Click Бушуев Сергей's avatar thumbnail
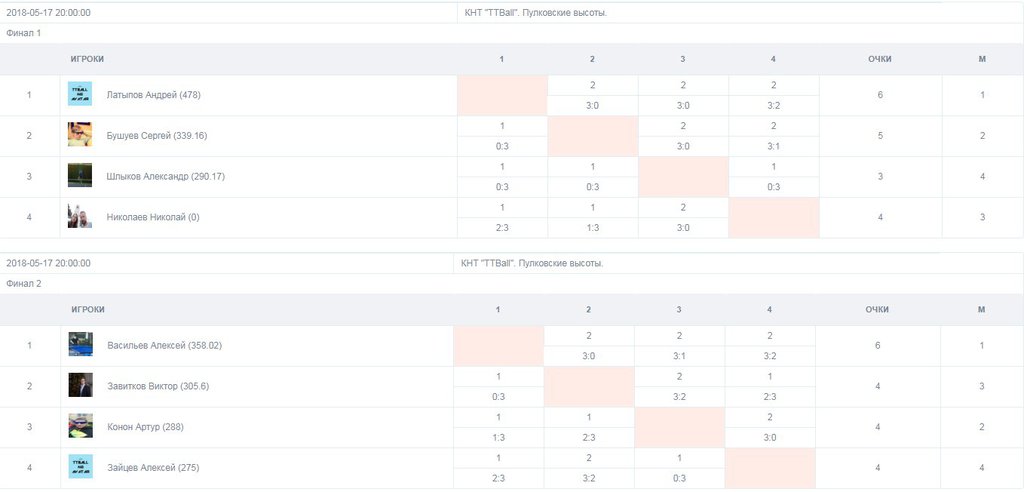 point(80,135)
